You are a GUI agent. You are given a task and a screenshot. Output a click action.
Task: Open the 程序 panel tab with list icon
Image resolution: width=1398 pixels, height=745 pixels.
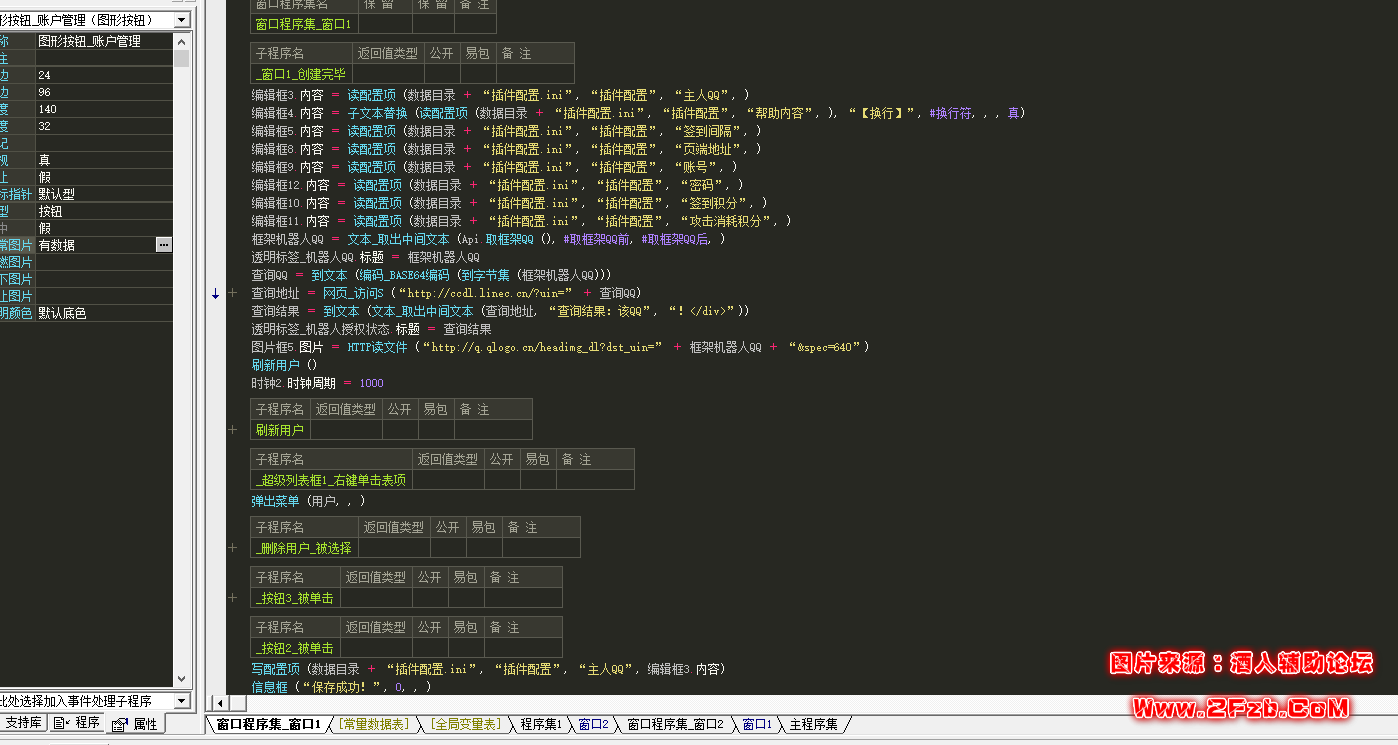(78, 723)
